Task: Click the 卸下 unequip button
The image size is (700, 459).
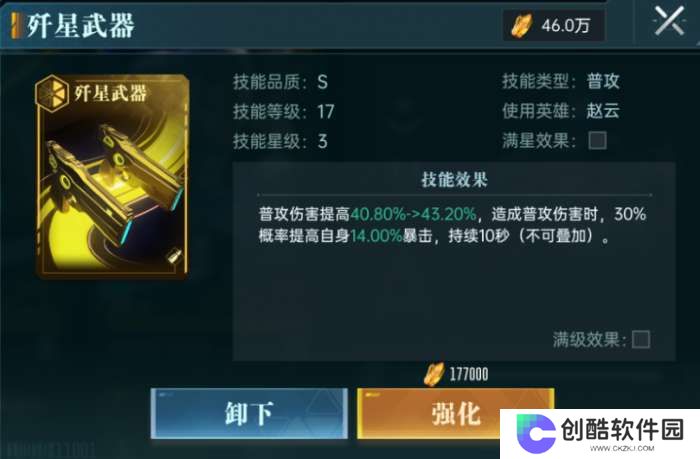Action: (249, 413)
